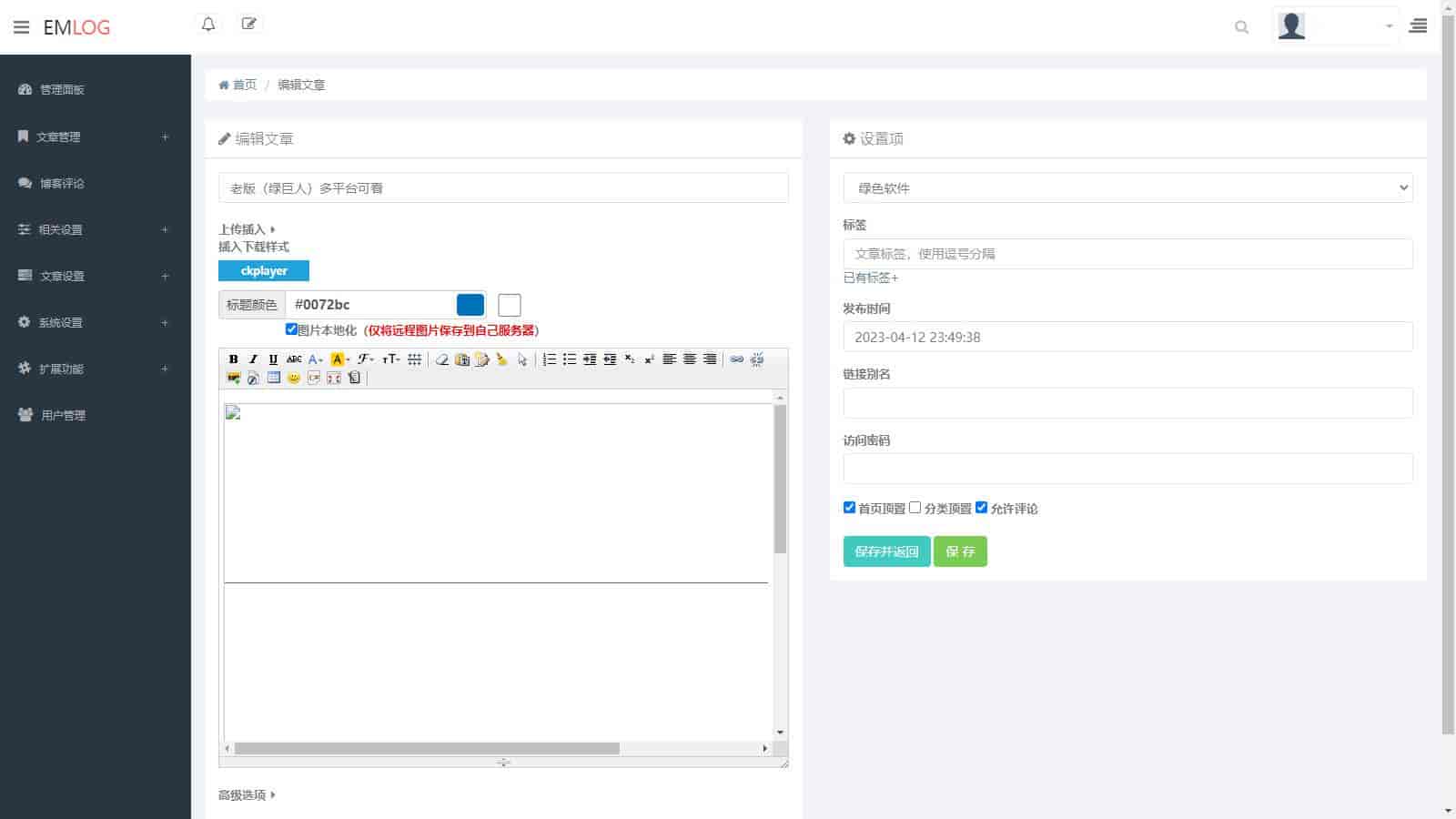The image size is (1456, 819).
Task: Click the eraser remove-format icon
Action: click(x=442, y=359)
